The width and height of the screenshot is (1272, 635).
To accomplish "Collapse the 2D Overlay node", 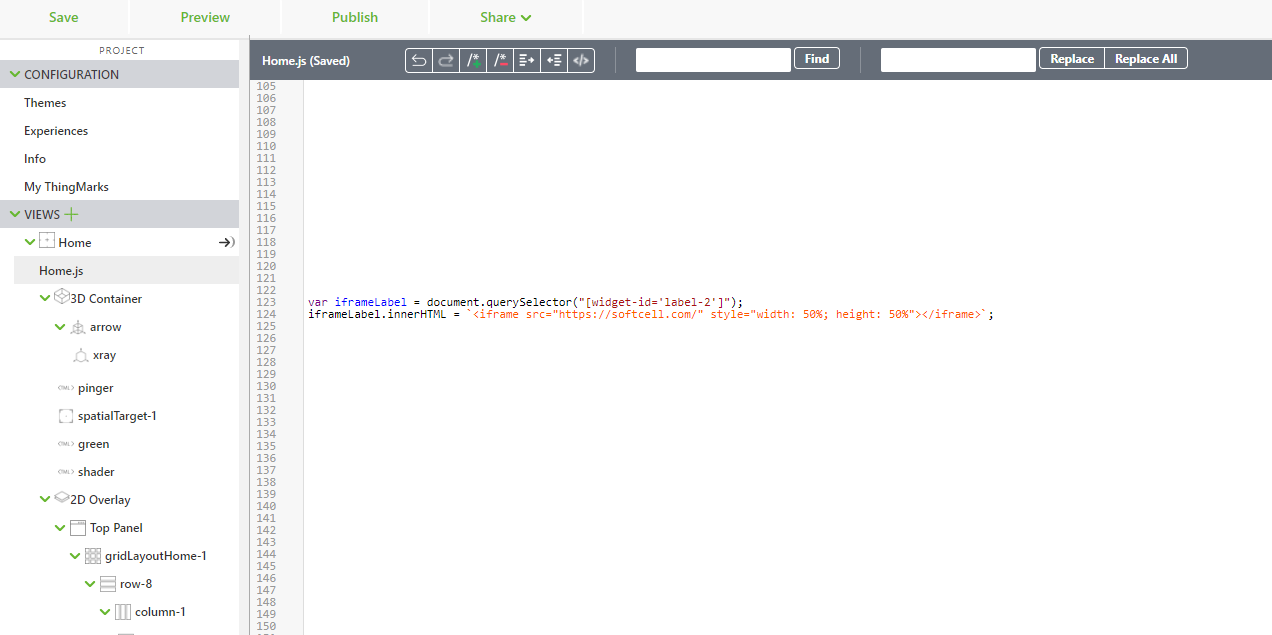I will (x=45, y=499).
